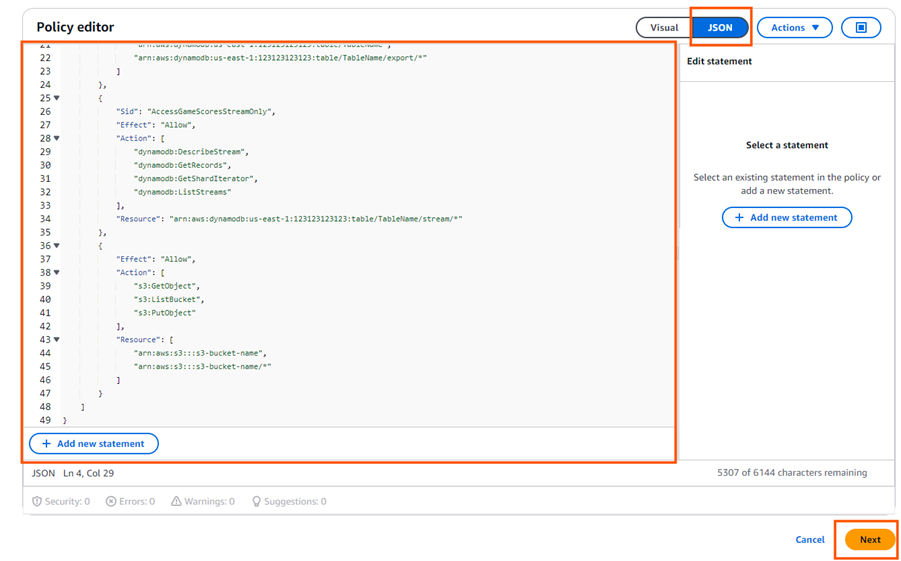Switch to the Visual editor tab
Viewport: 901px width, 561px height.
click(x=664, y=28)
